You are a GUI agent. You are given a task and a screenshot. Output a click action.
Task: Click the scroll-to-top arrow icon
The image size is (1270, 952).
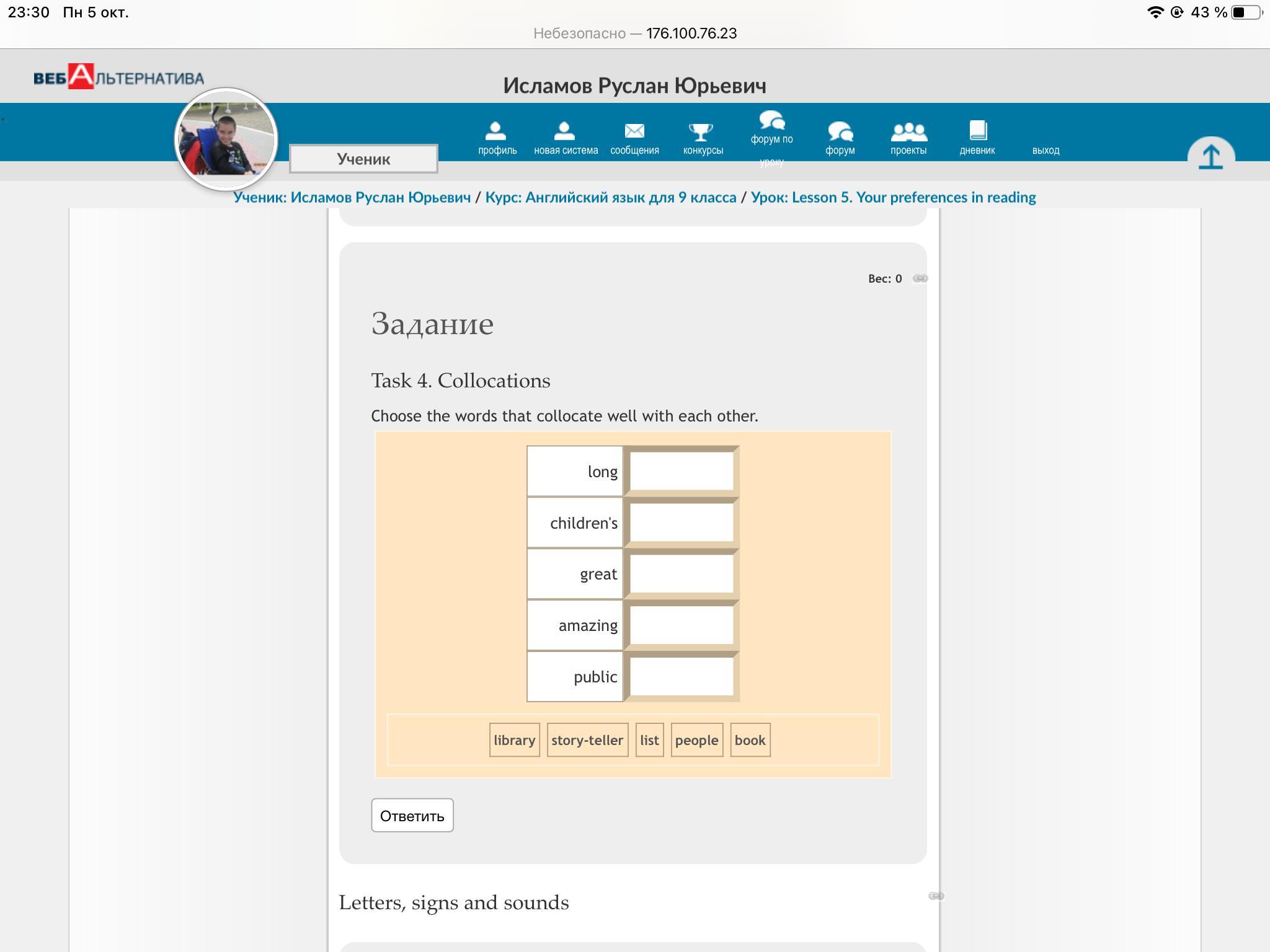1210,156
